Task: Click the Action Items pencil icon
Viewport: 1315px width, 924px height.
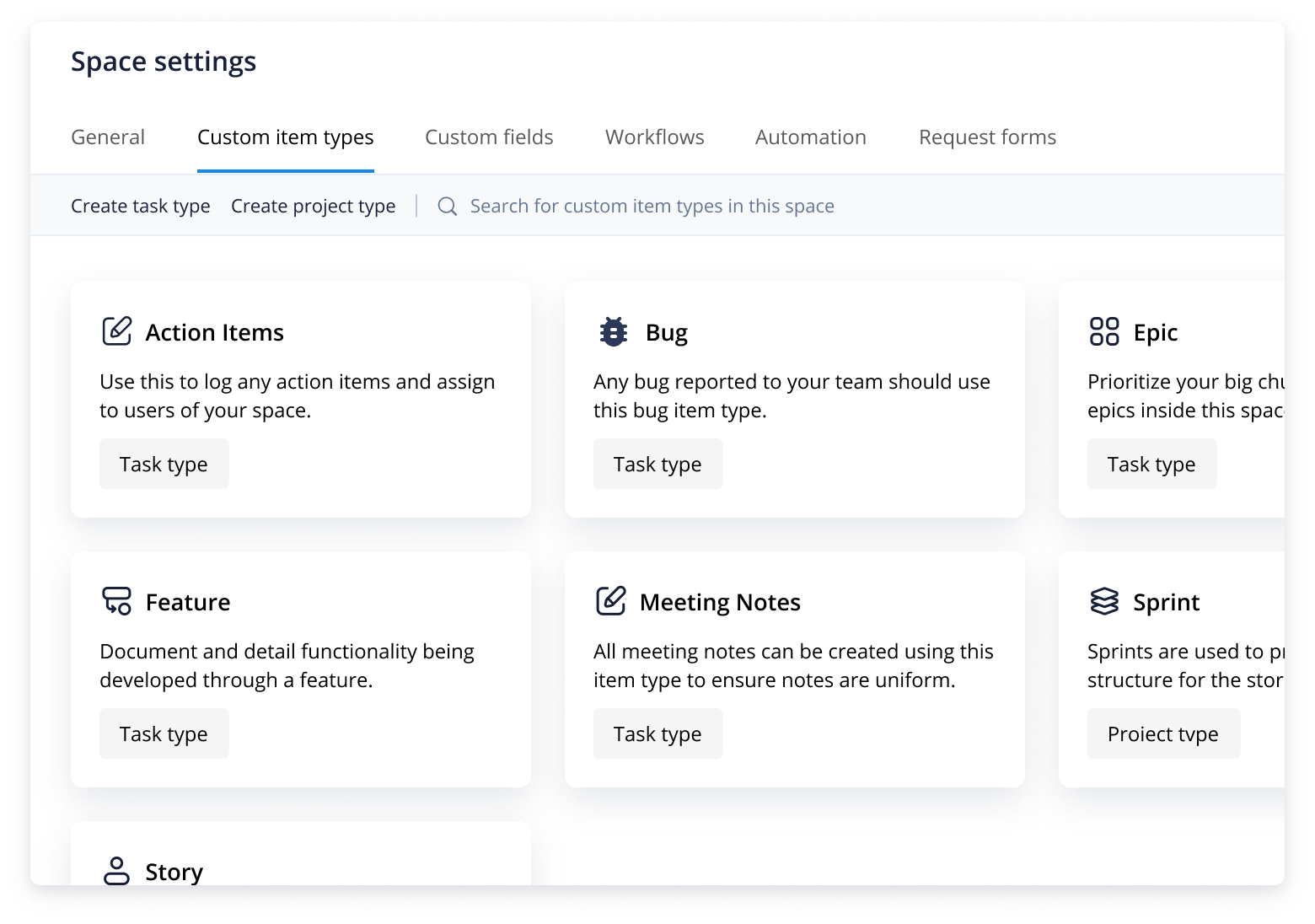Action: [116, 331]
